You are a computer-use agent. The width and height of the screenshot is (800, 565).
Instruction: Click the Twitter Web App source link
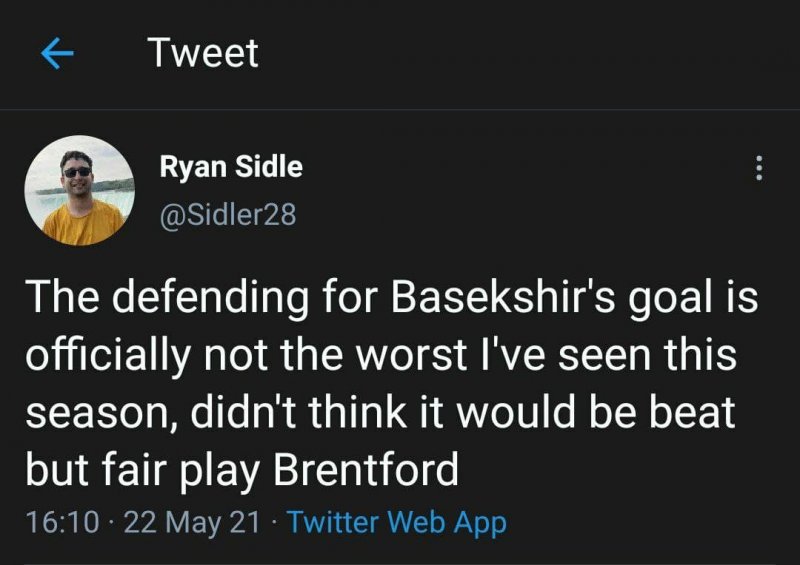[x=396, y=522]
